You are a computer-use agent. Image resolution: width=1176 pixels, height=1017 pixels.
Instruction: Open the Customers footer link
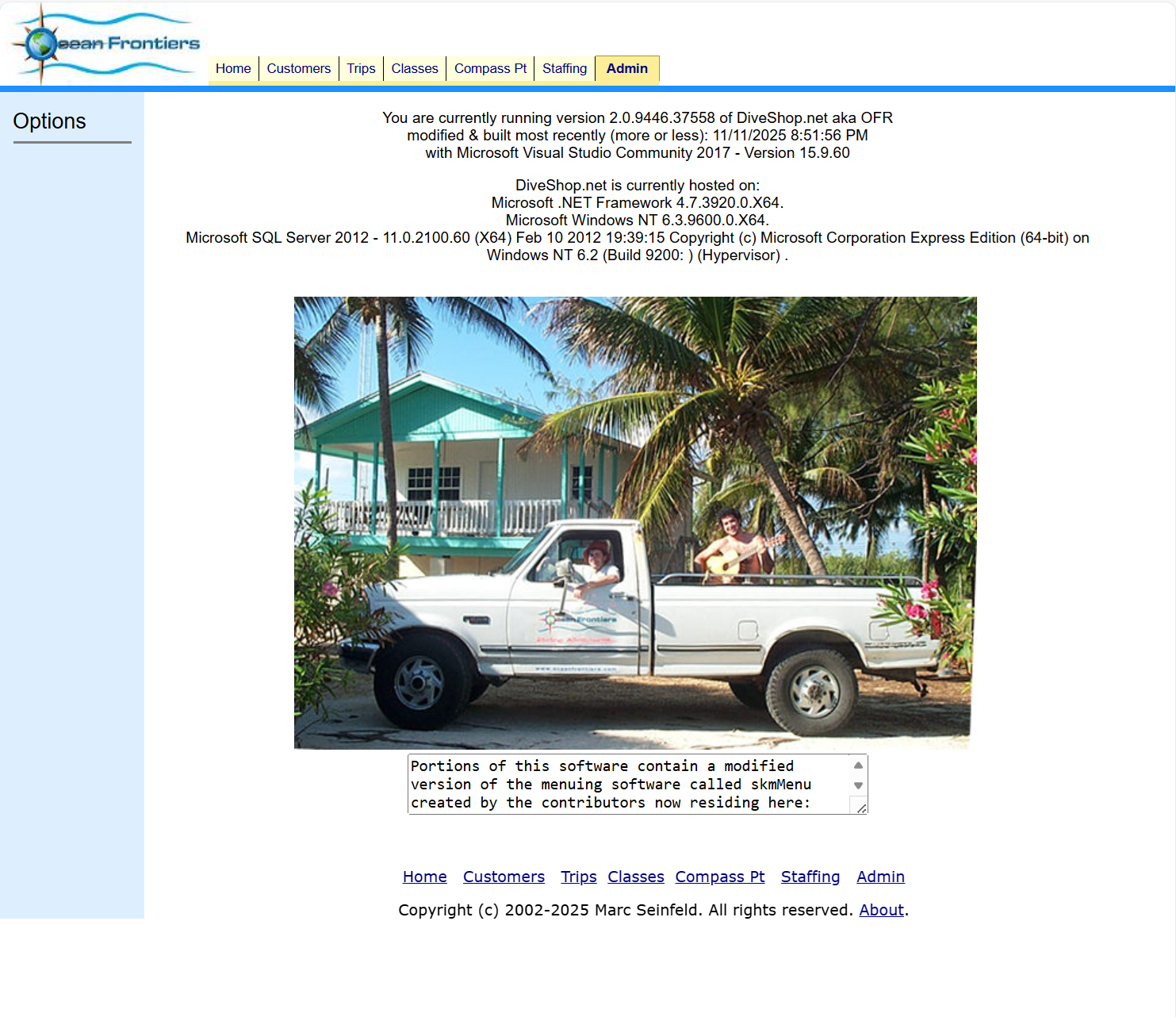(504, 877)
